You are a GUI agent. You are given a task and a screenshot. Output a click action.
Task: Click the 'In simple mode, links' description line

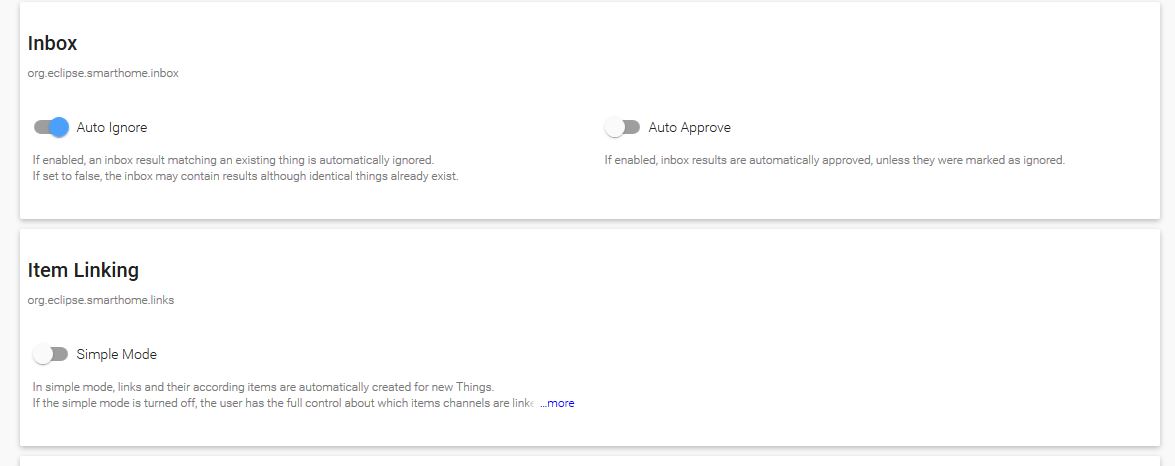tap(263, 387)
